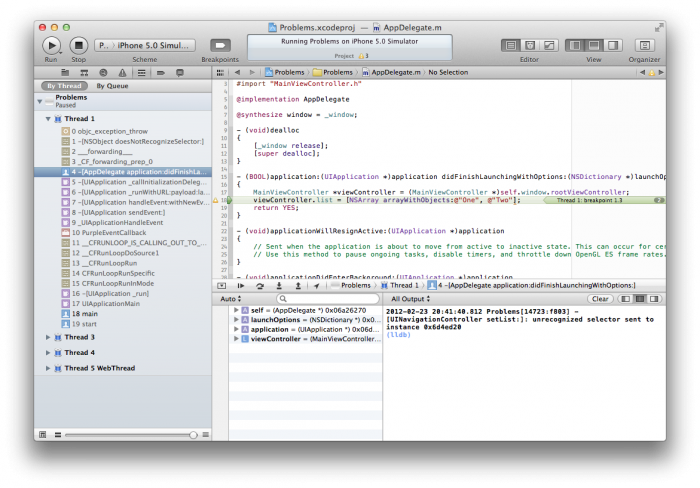Open the Auto variables scope popup
This screenshot has width=700, height=488.
(x=231, y=299)
